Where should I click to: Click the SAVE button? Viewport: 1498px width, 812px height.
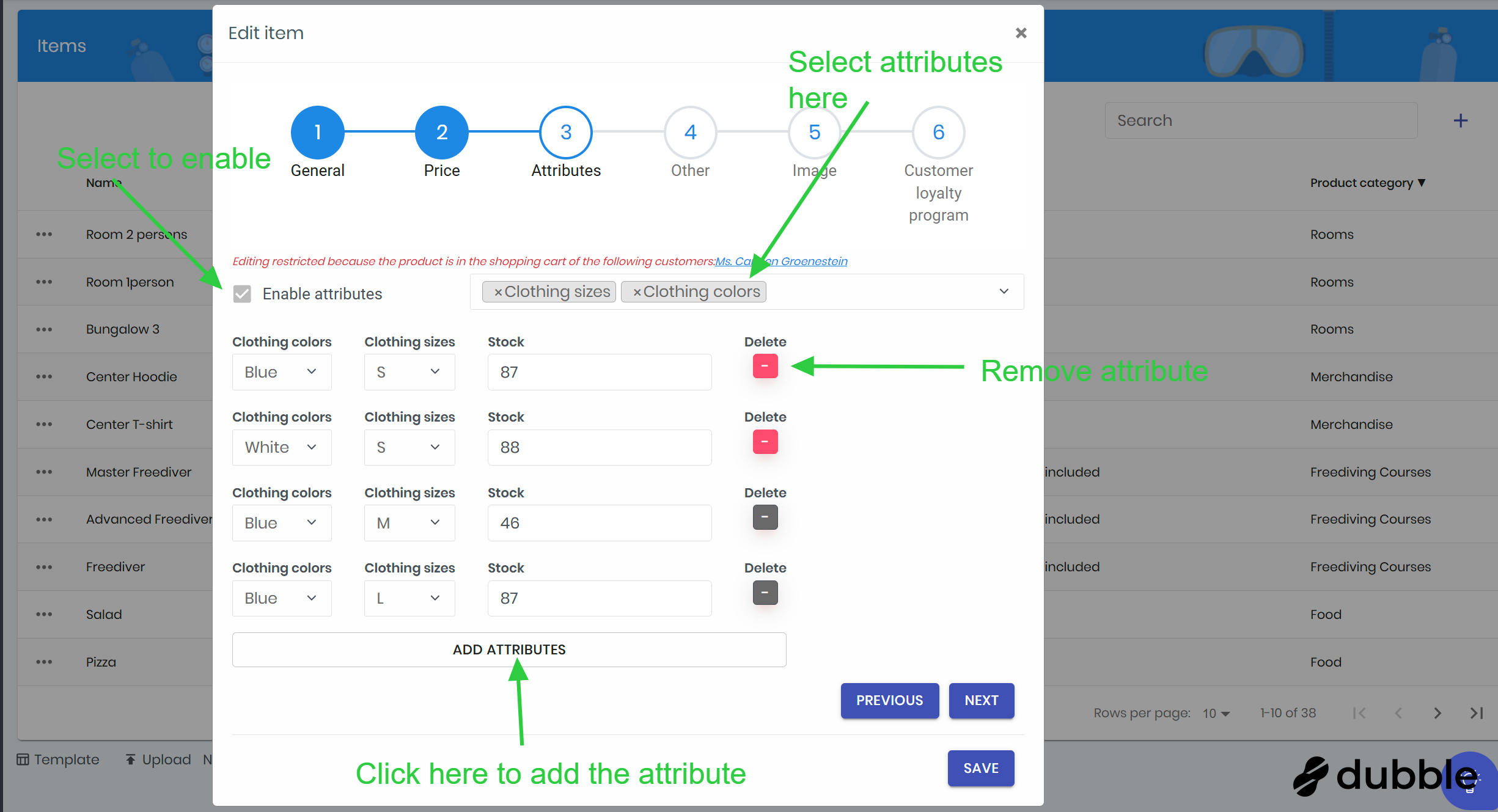(981, 769)
